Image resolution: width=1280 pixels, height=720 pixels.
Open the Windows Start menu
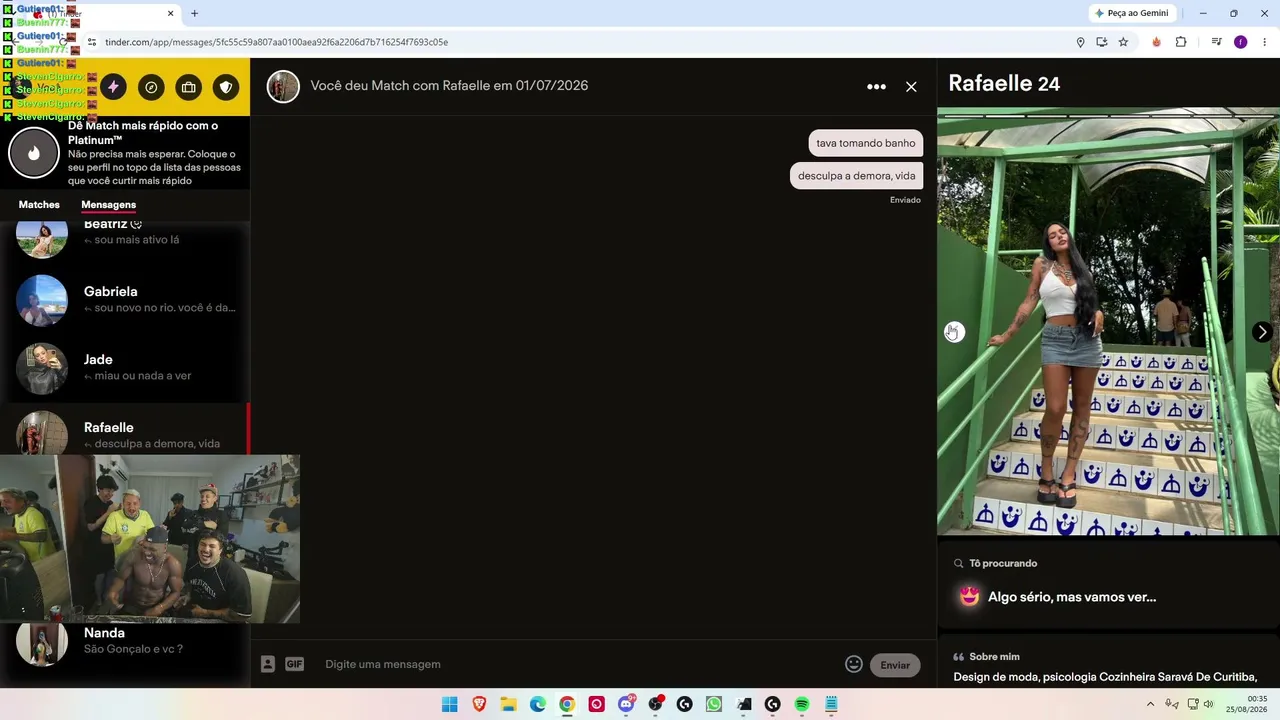click(x=450, y=705)
